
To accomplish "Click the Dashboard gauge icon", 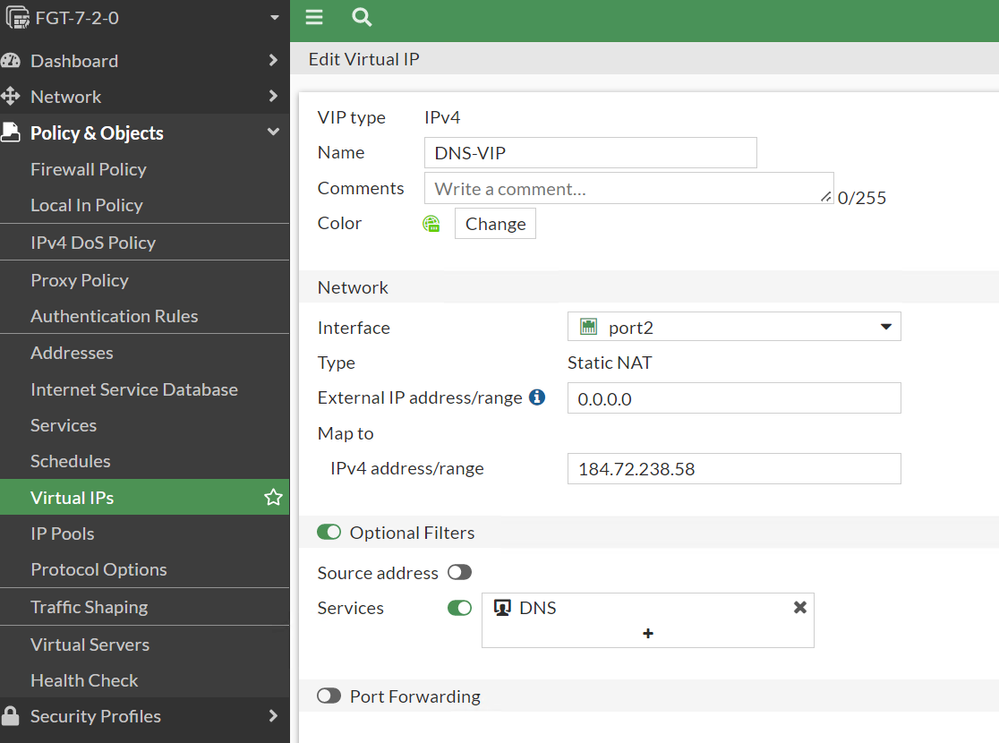I will (x=11, y=60).
